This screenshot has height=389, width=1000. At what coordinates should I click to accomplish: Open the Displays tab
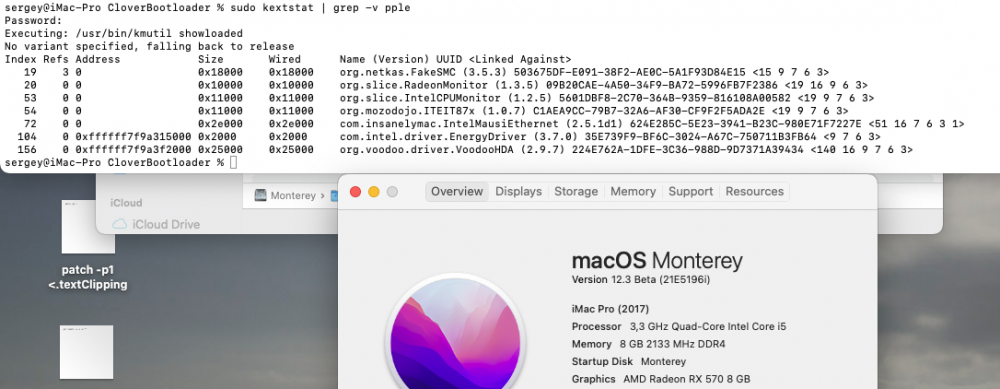click(518, 191)
